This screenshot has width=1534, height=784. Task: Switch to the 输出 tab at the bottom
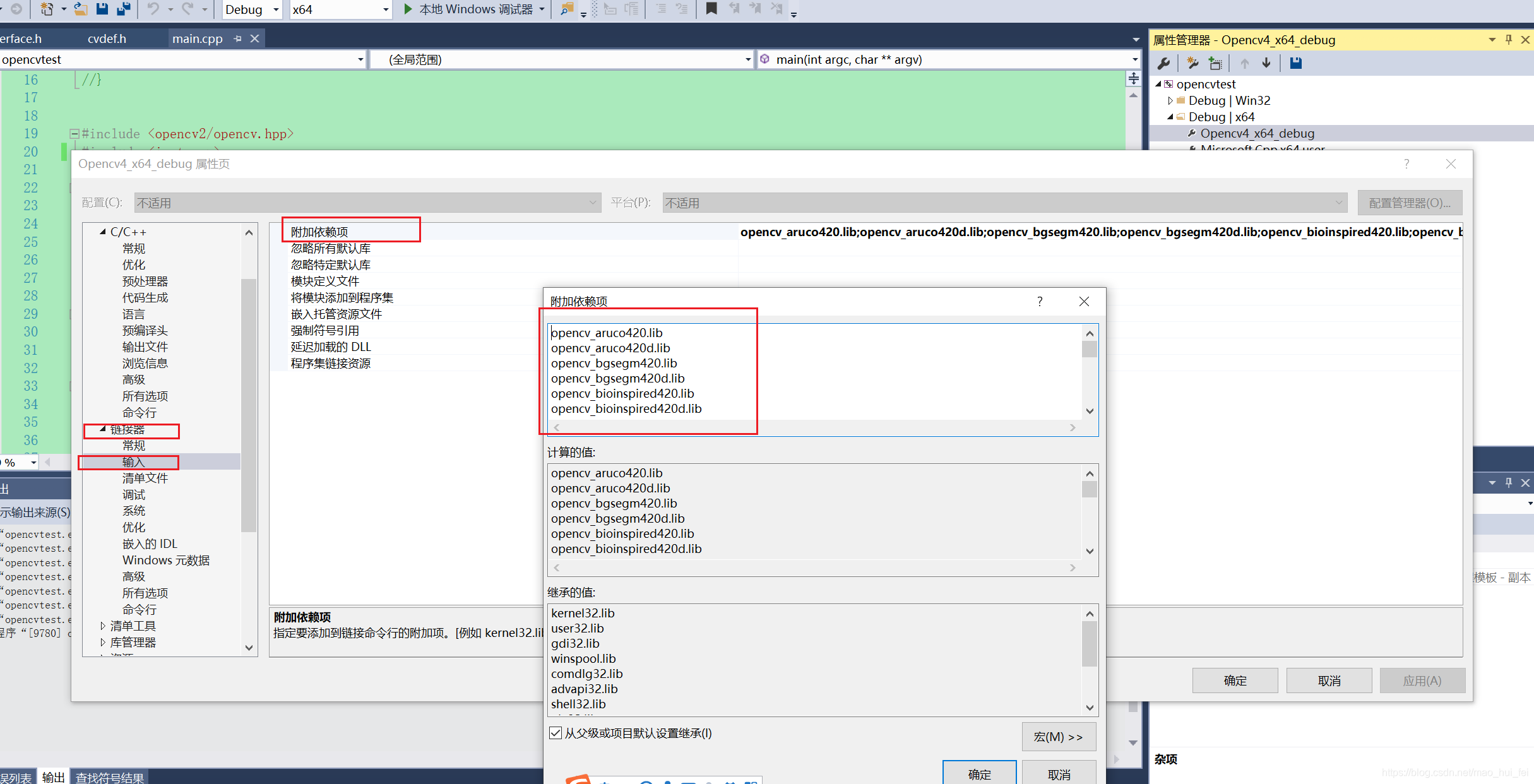pos(53,777)
